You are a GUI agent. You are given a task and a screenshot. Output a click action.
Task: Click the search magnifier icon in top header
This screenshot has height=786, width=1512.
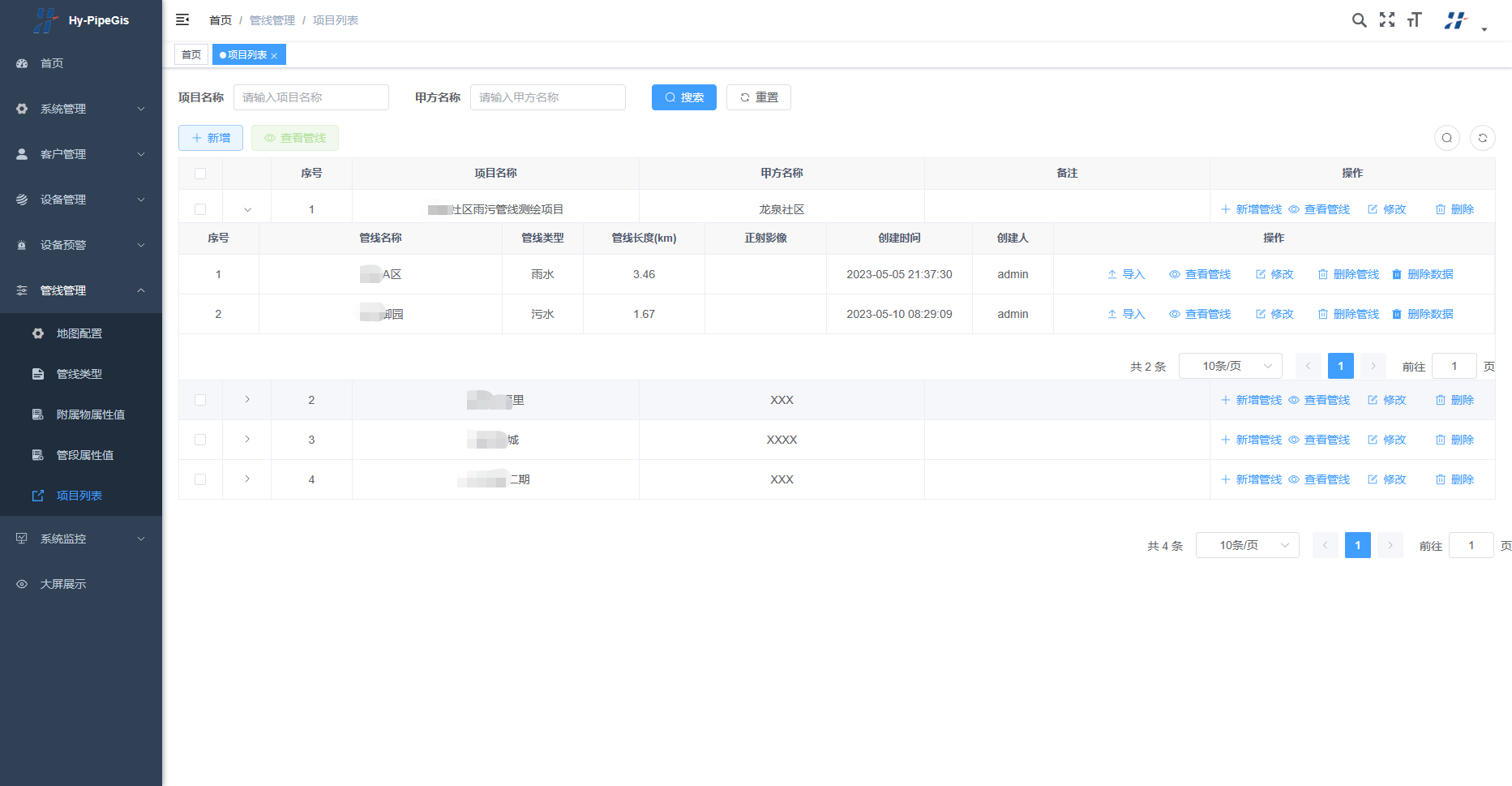pyautogui.click(x=1359, y=20)
